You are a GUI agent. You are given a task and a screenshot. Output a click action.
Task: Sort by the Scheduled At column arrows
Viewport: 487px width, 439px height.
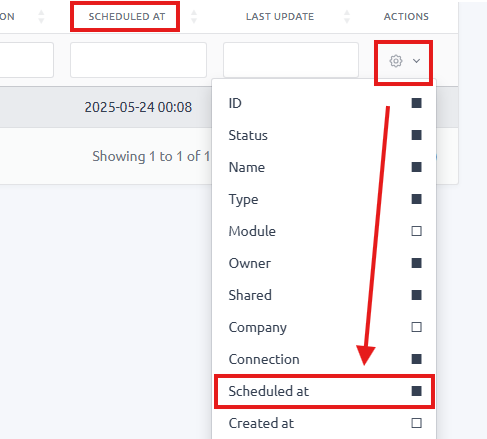[194, 16]
